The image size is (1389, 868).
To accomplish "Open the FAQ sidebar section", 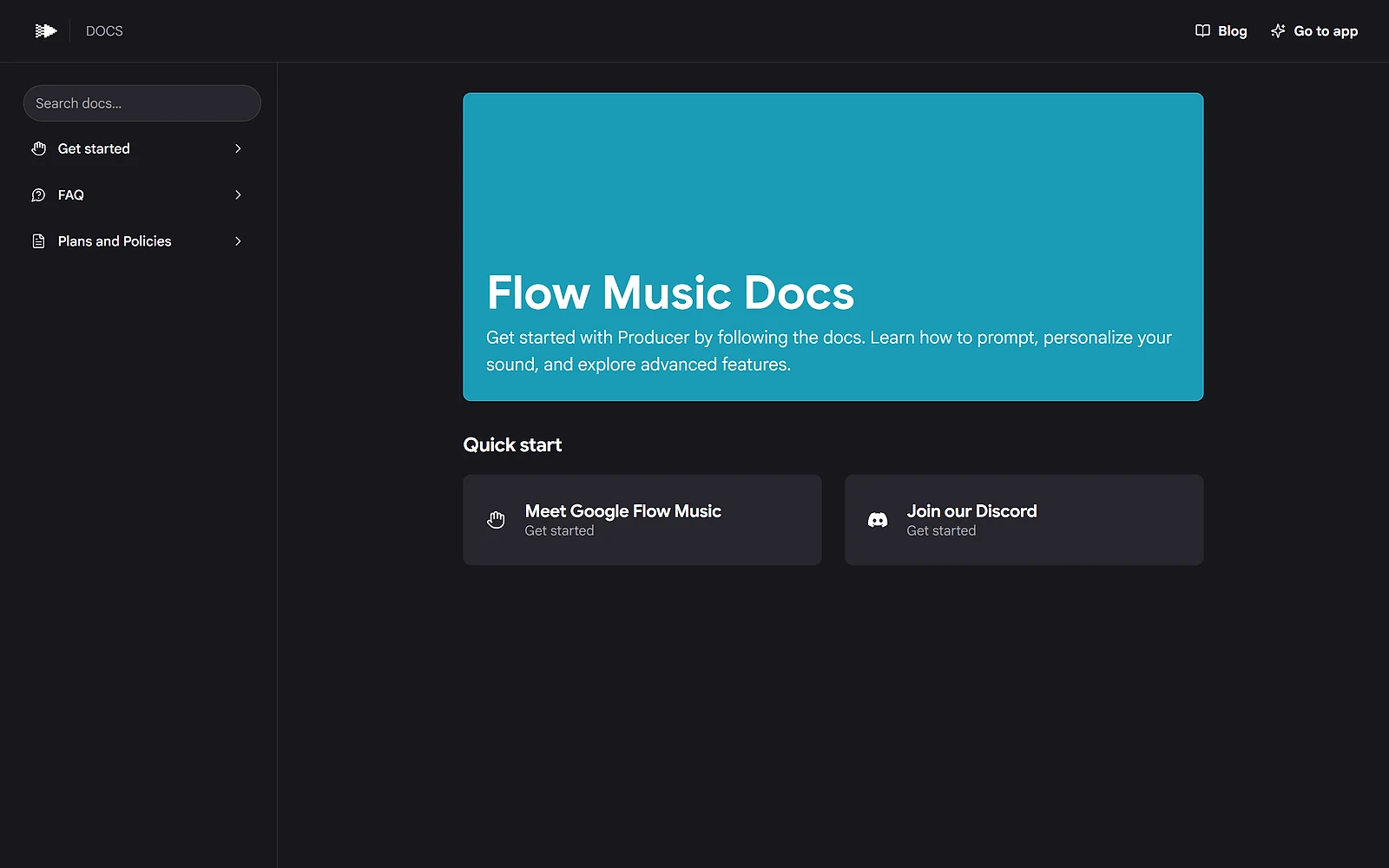I will point(139,195).
